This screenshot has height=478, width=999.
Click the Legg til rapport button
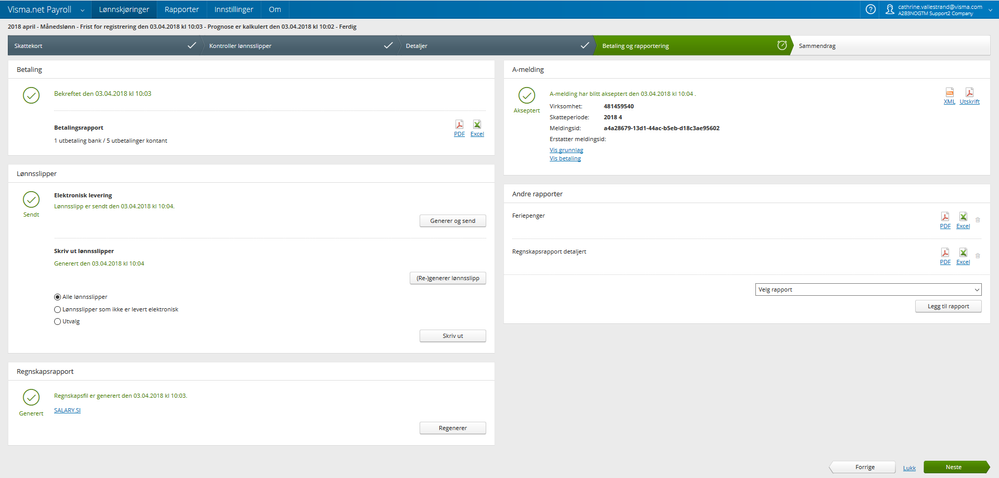click(x=948, y=306)
